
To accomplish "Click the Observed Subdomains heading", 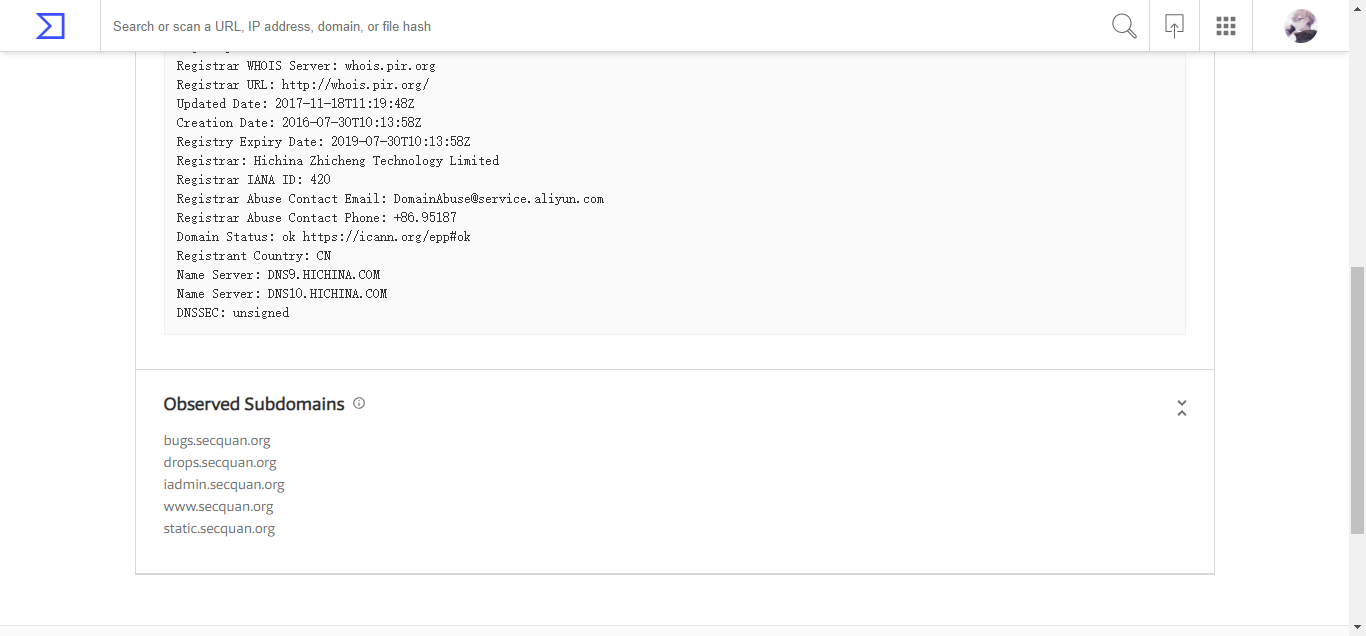I will (x=254, y=404).
